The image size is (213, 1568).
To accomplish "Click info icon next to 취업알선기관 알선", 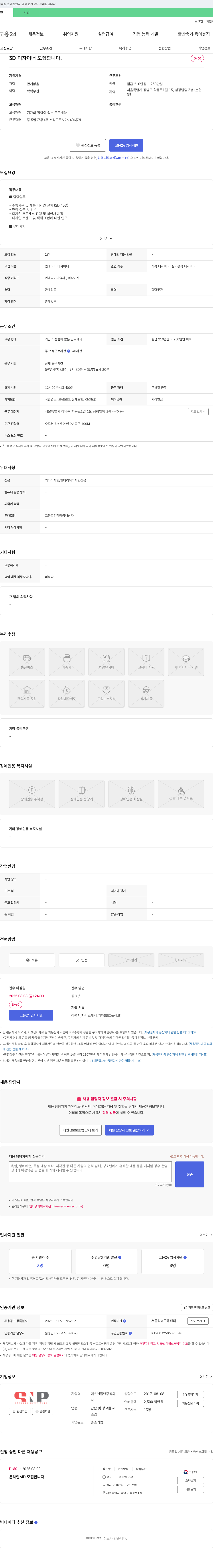I will (x=120, y=1258).
